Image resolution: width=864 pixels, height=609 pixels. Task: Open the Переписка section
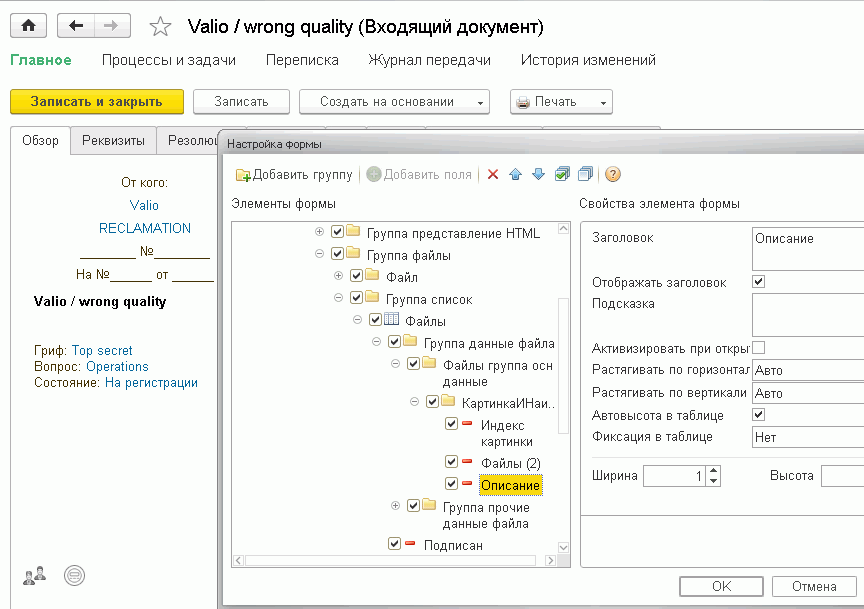point(302,60)
